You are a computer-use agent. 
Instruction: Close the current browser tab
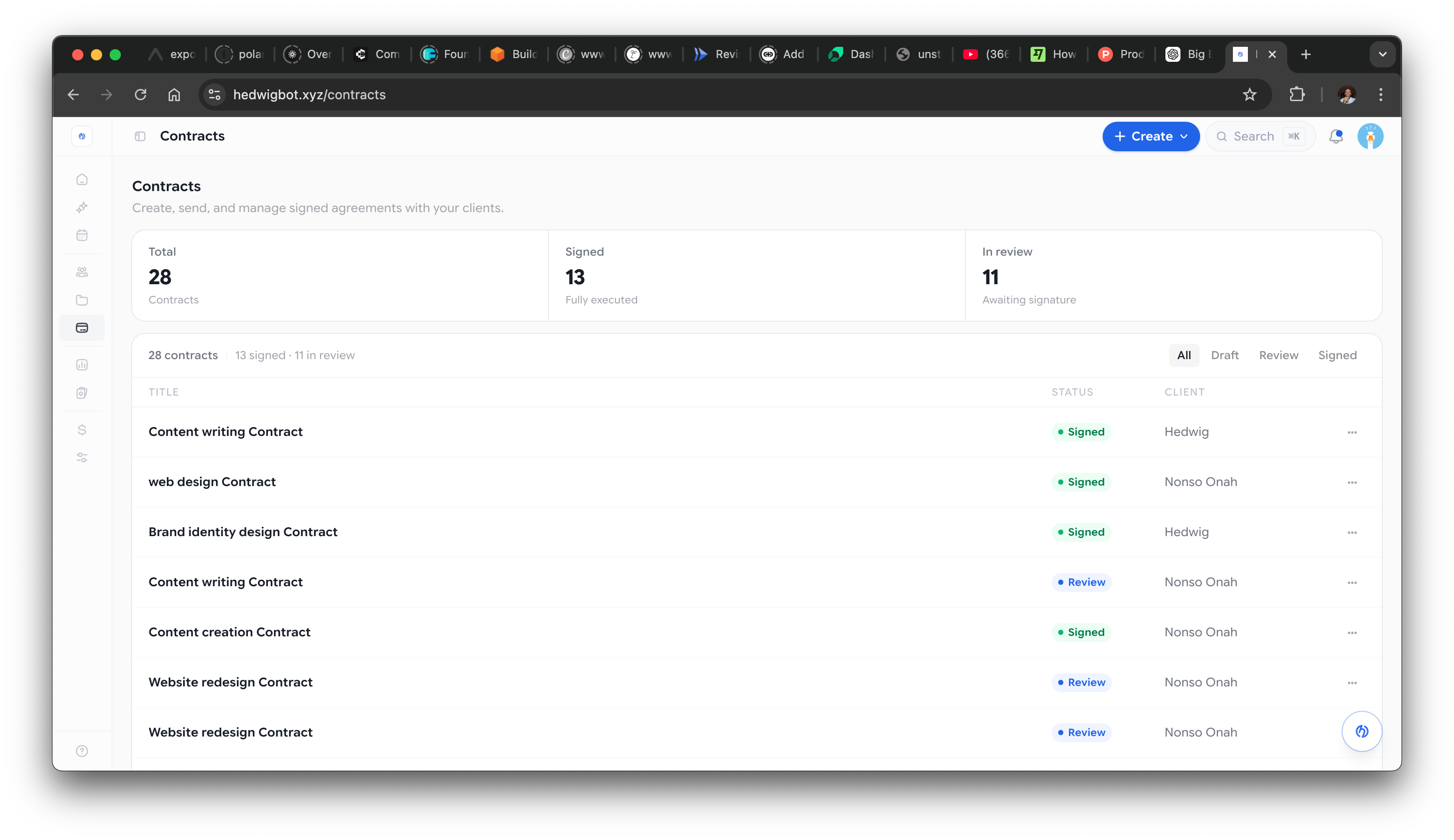(1272, 54)
